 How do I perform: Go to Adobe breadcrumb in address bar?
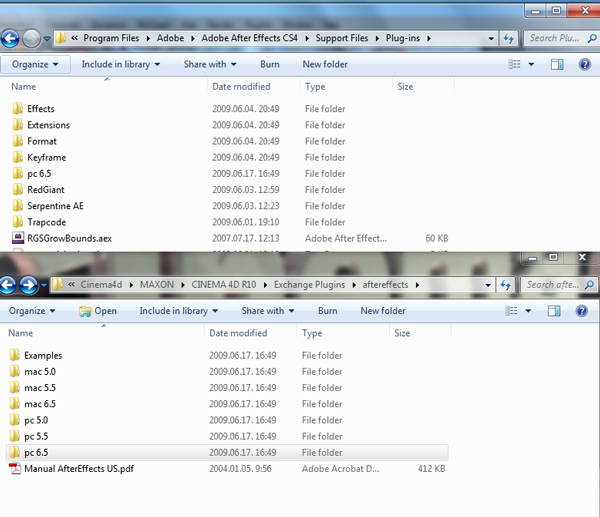[170, 38]
